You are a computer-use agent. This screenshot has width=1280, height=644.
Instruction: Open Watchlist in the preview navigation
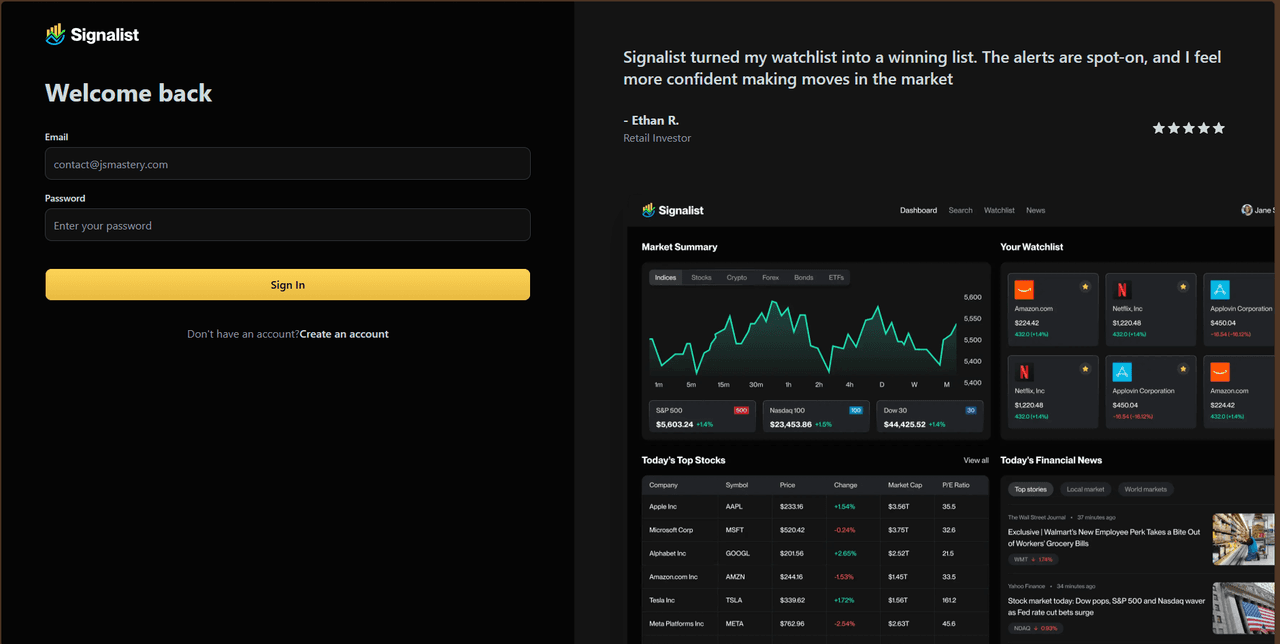(x=999, y=210)
